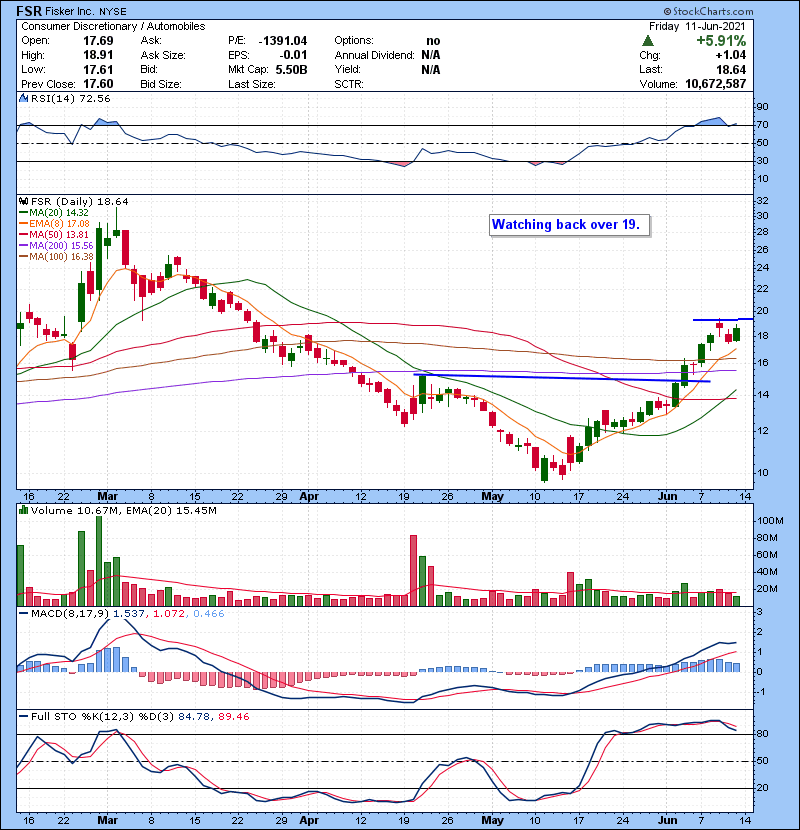Click the tallest volume bar in early March
800x830 pixels.
pyautogui.click(x=99, y=561)
